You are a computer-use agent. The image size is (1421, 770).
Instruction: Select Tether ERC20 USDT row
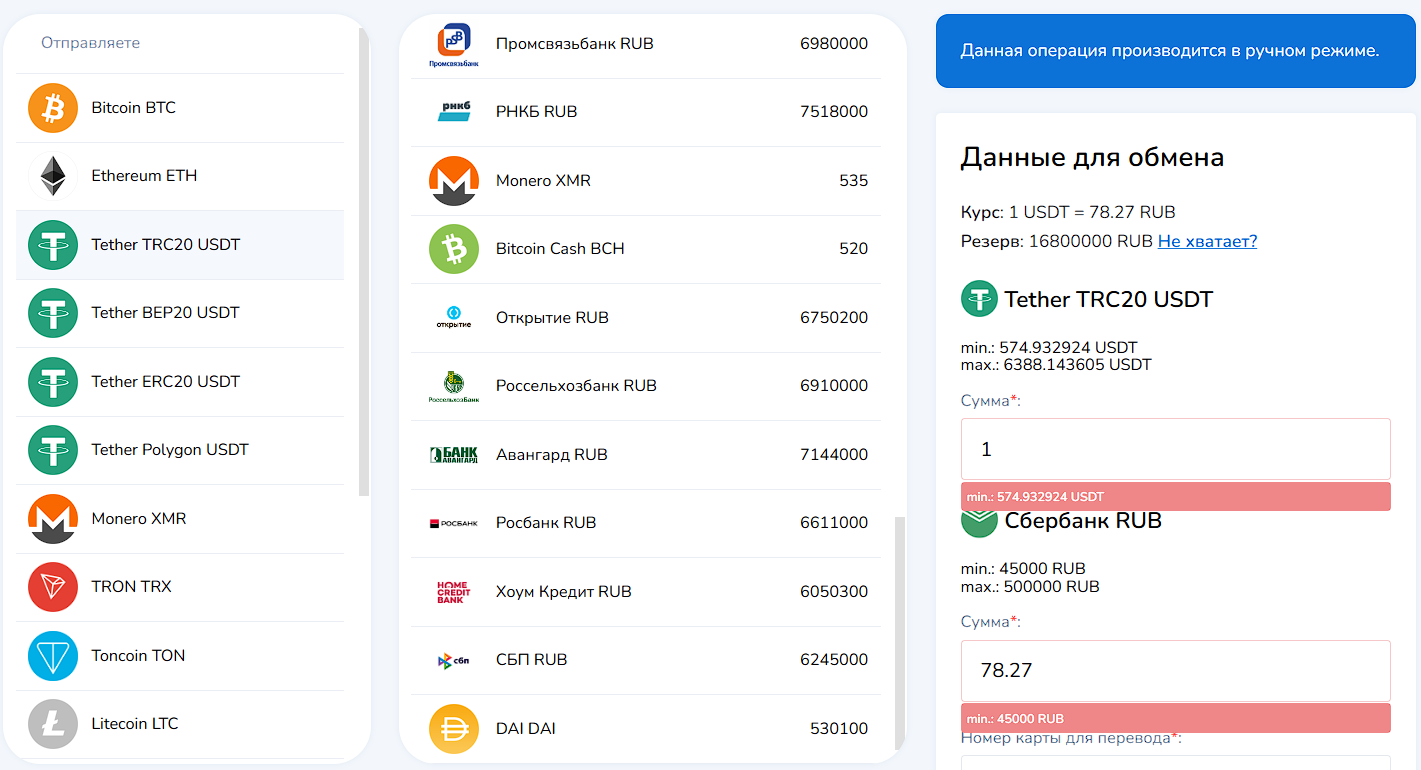[x=180, y=382]
